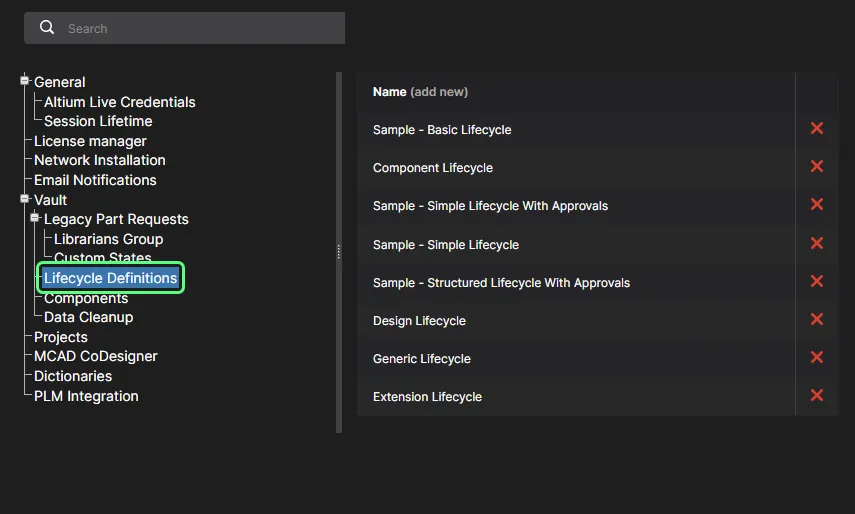
Task: Remove the Design Lifecycle definition
Action: coord(817,320)
